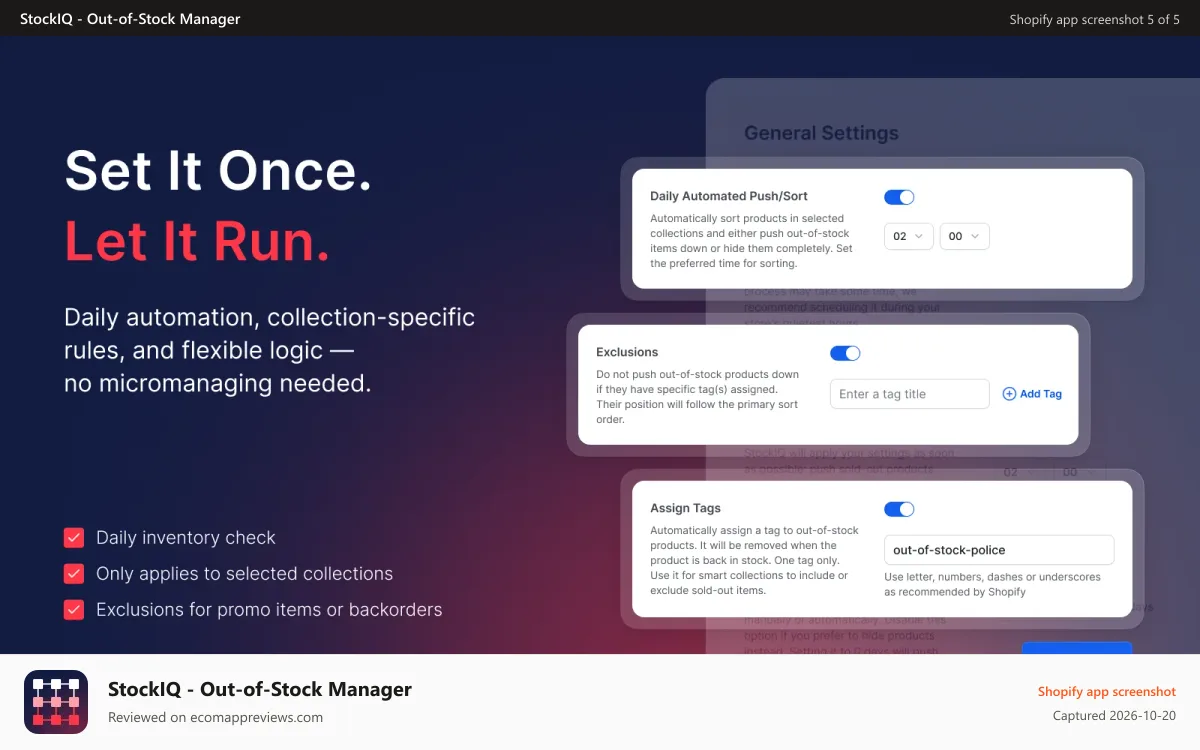
Task: Toggle the Exclusions switch
Action: tap(845, 353)
